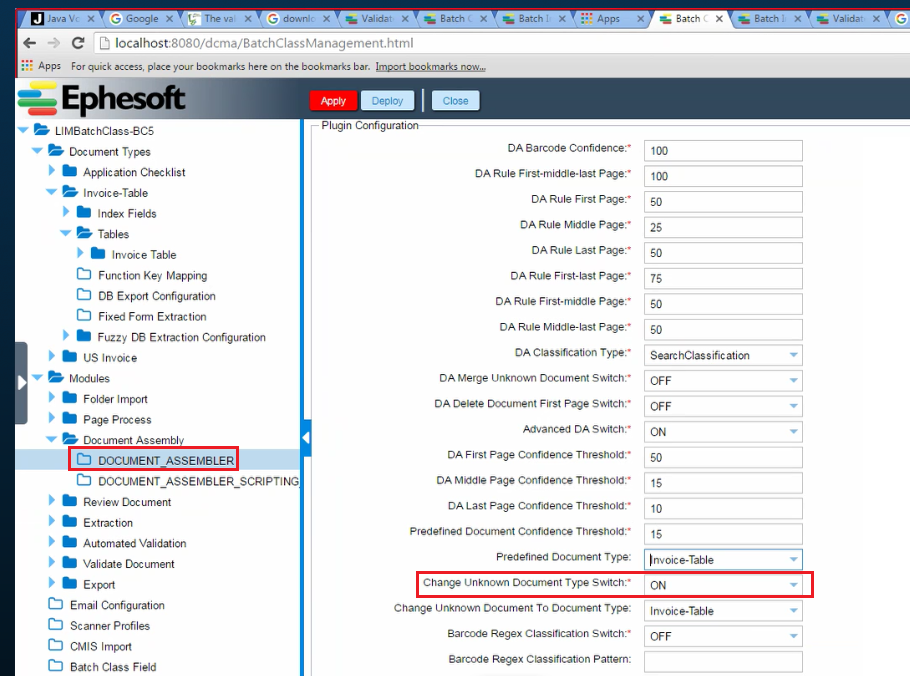Open the Import bookmarks now link

pos(430,66)
